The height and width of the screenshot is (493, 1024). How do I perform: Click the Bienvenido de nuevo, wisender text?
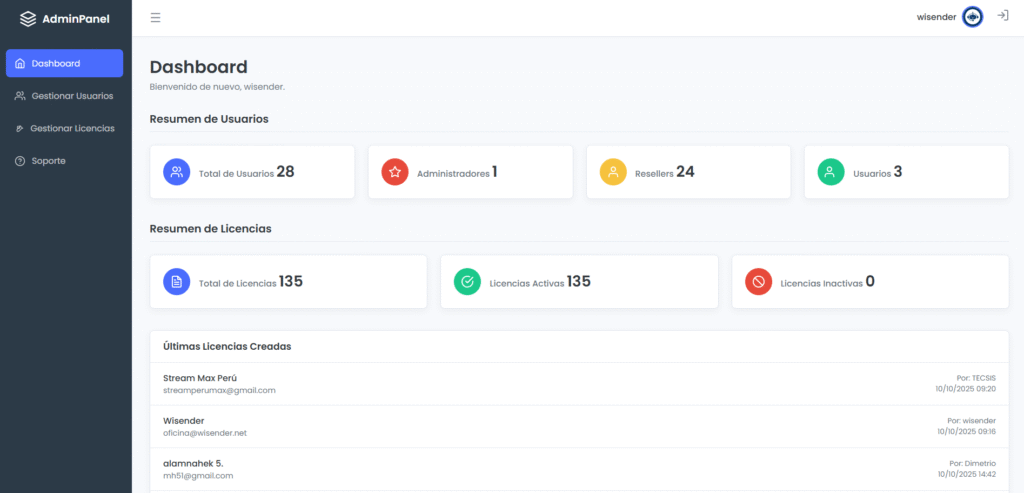(217, 86)
